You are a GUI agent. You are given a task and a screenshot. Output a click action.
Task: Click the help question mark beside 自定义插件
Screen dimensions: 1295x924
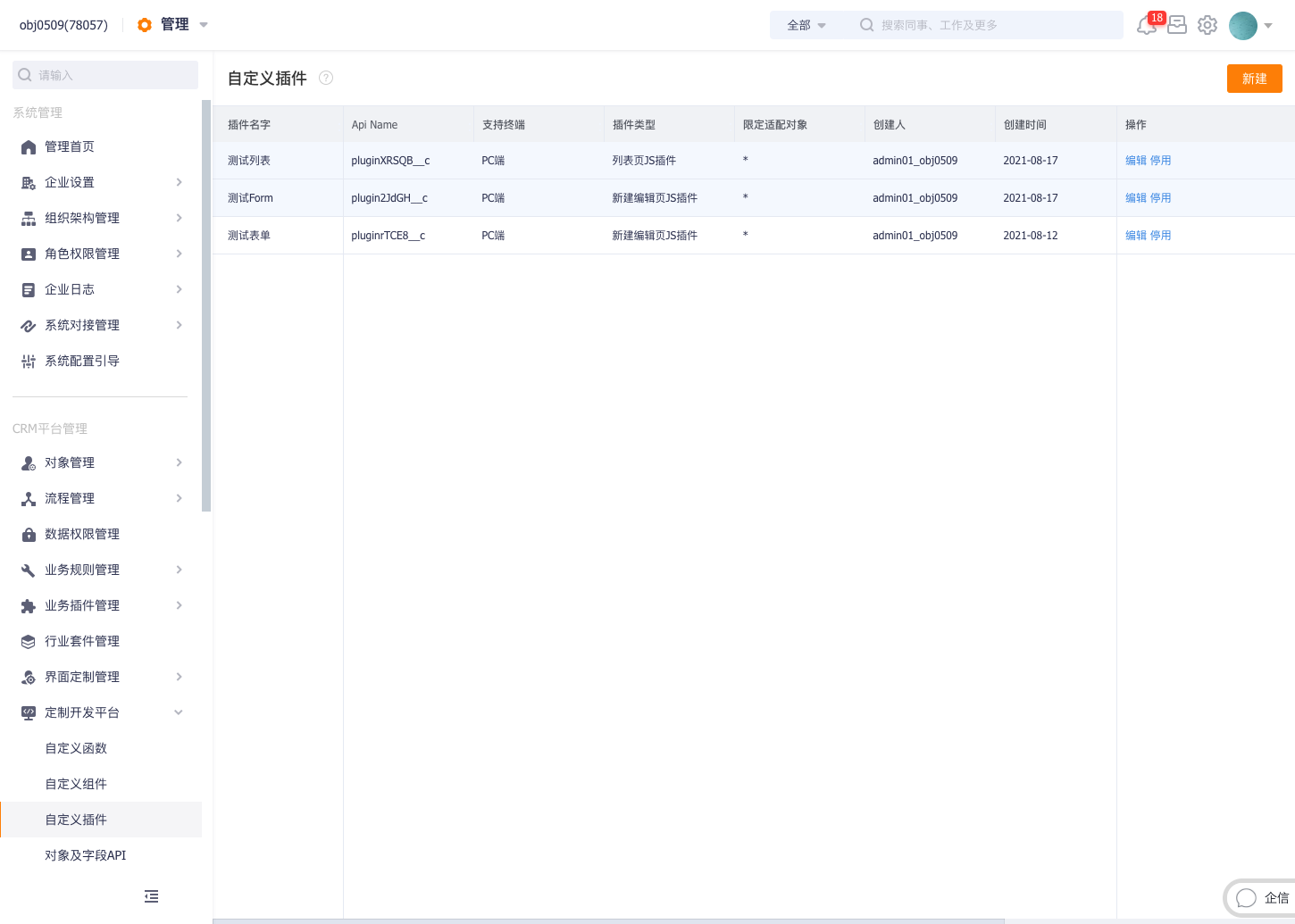click(326, 78)
